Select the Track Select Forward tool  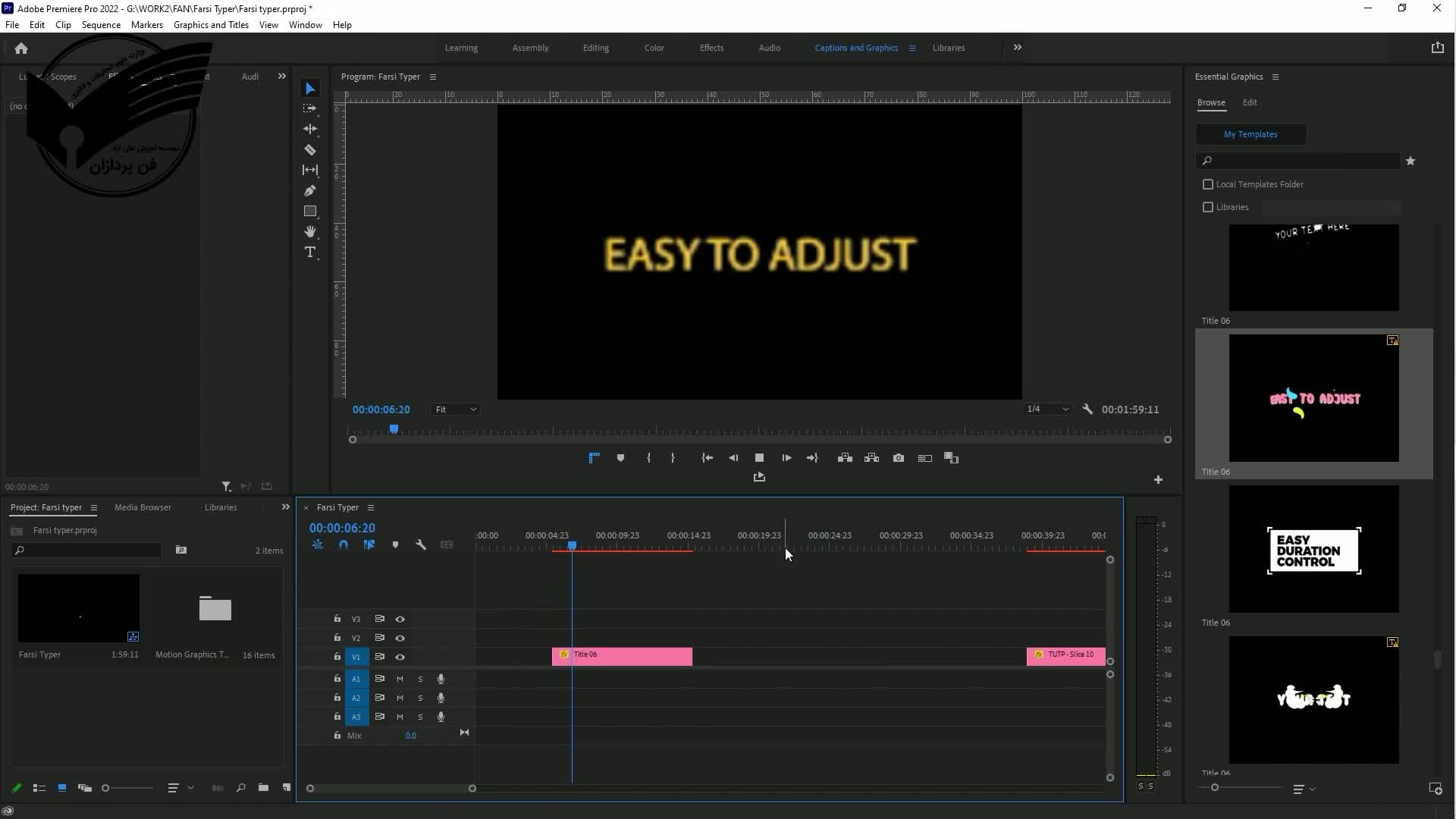(310, 108)
